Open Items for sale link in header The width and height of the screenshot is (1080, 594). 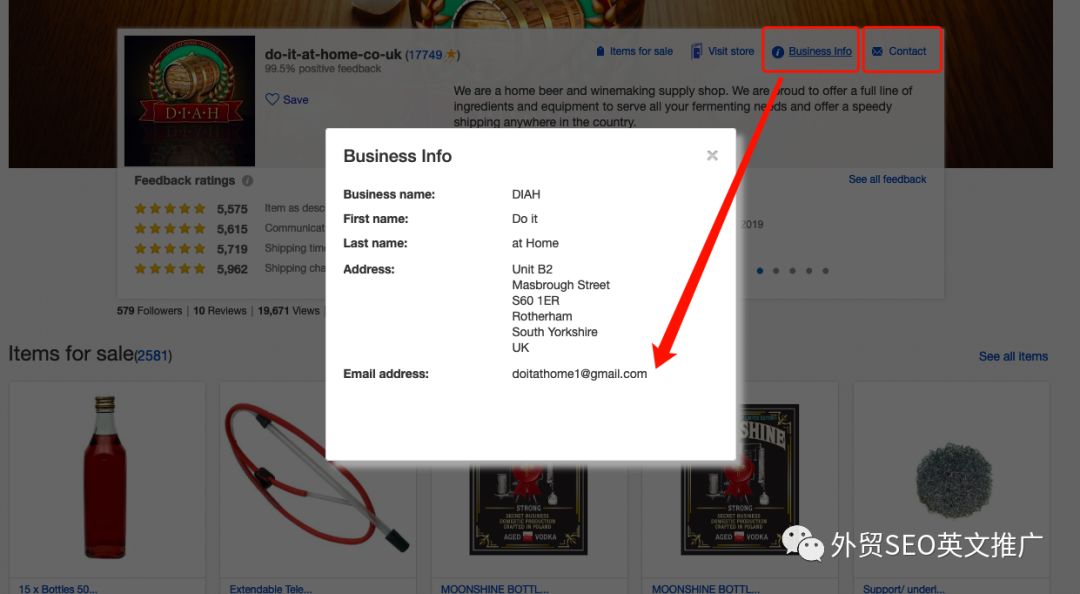pos(641,51)
